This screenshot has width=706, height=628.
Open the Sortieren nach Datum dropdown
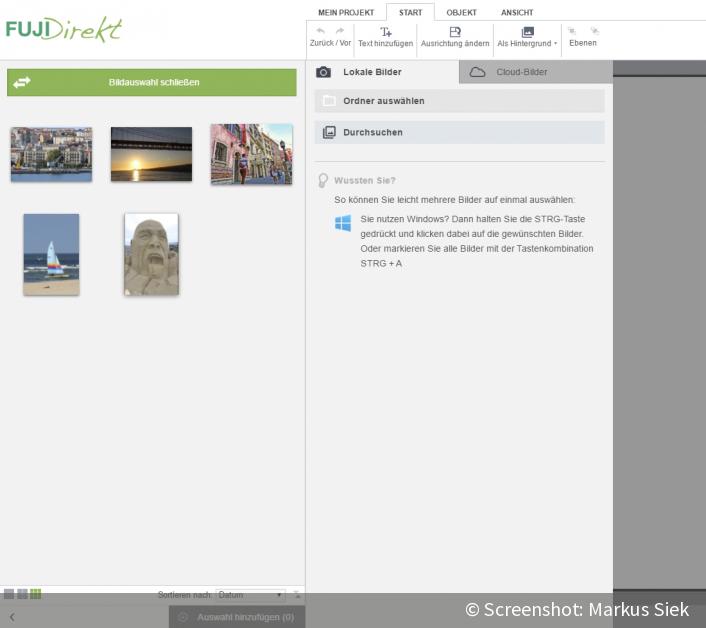pyautogui.click(x=250, y=595)
